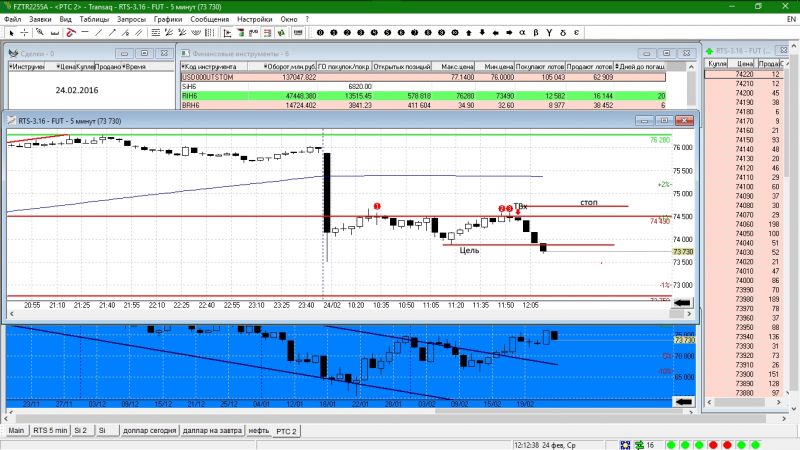The width and height of the screenshot is (800, 450).
Task: Open the Заявки menu
Action: click(x=40, y=19)
